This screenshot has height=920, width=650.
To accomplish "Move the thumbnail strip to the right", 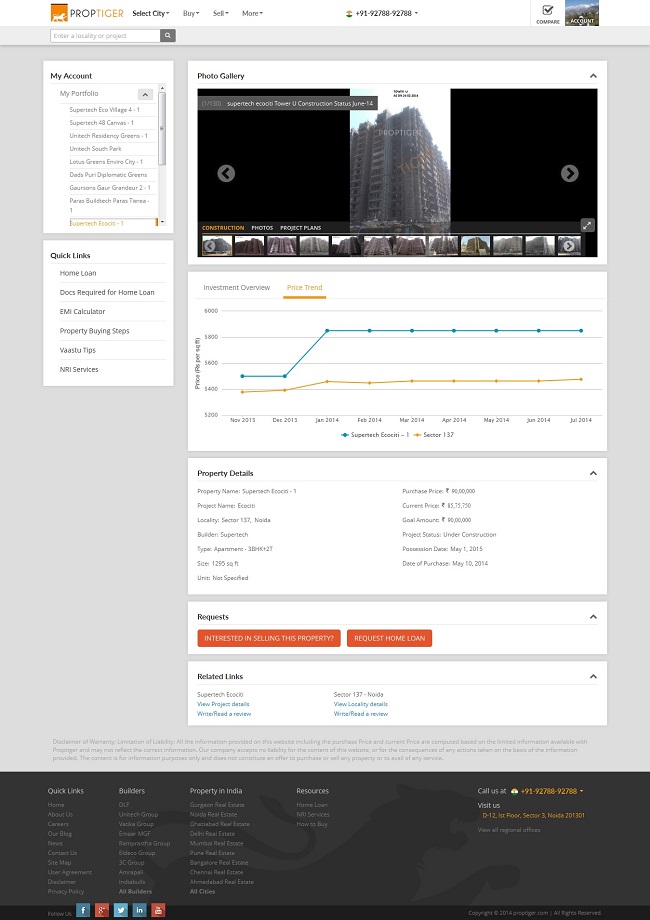I will click(x=568, y=246).
